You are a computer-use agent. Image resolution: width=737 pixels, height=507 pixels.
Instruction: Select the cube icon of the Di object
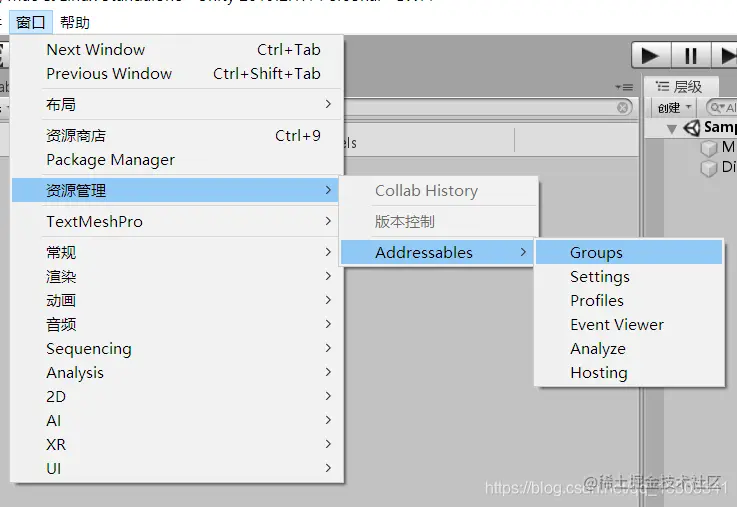coord(709,168)
